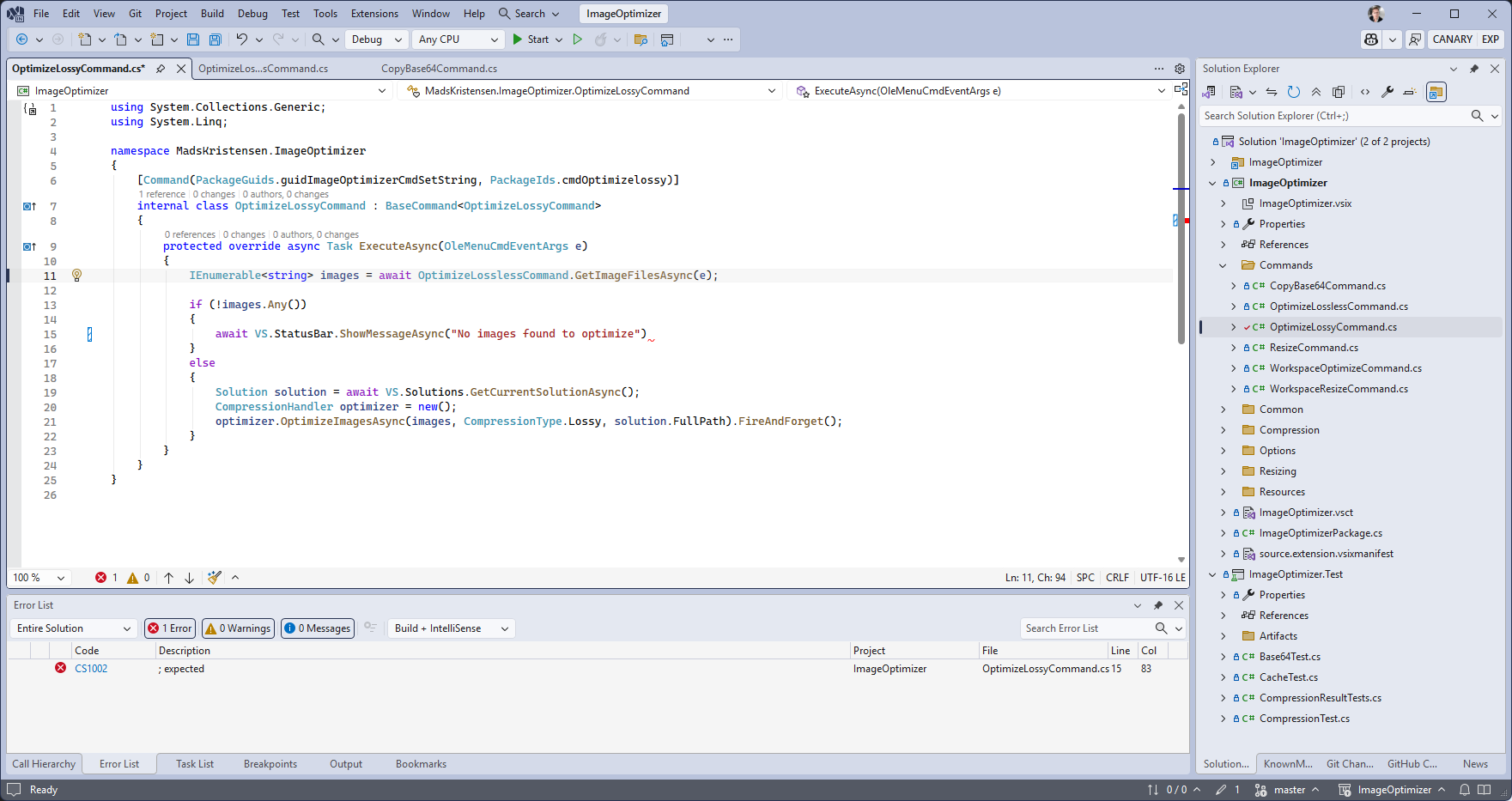Open the Build + IntelliSense dropdown
1512x801 pixels.
coord(452,628)
